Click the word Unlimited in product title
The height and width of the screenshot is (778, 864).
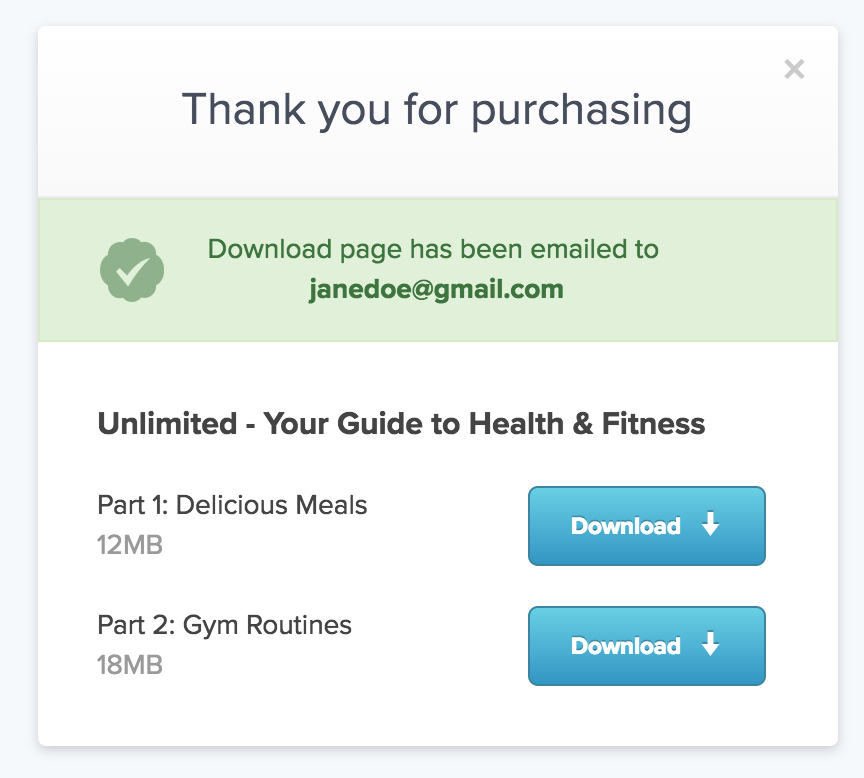coord(168,423)
